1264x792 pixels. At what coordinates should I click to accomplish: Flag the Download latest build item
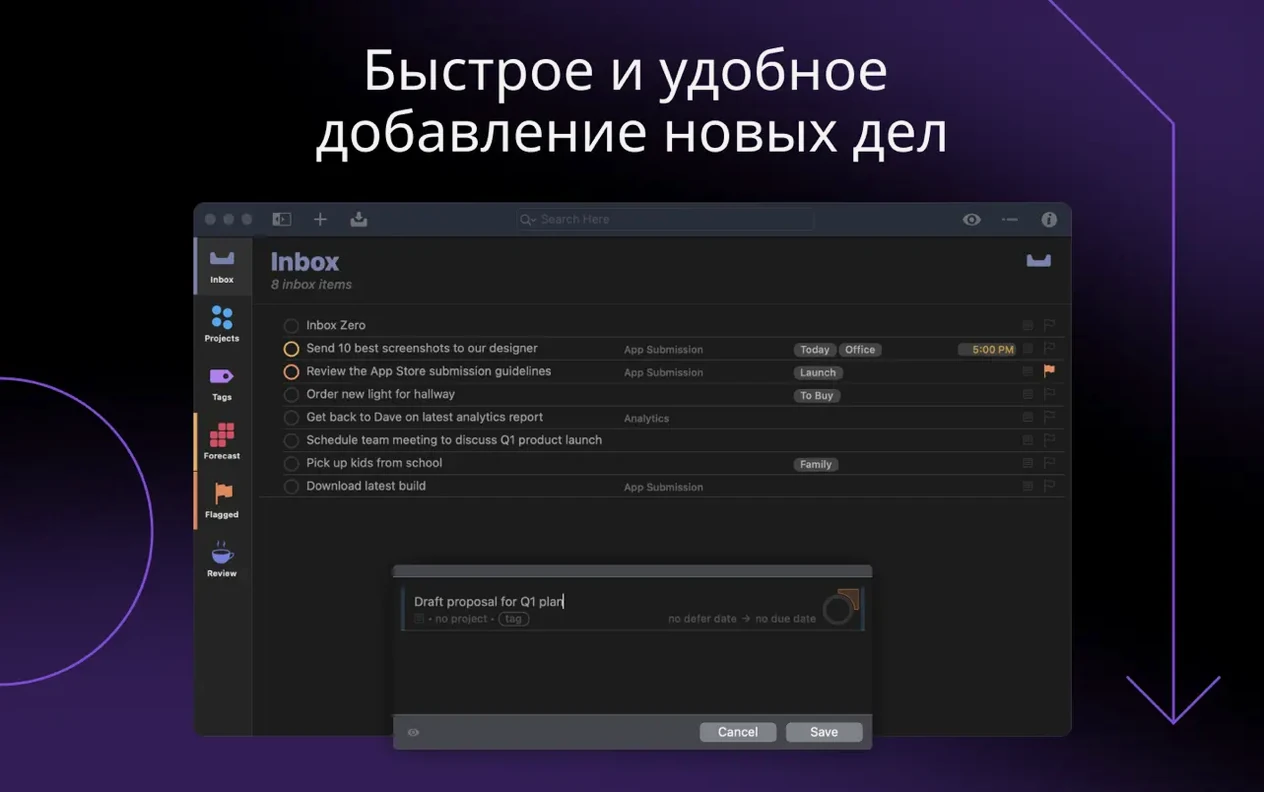point(1049,486)
